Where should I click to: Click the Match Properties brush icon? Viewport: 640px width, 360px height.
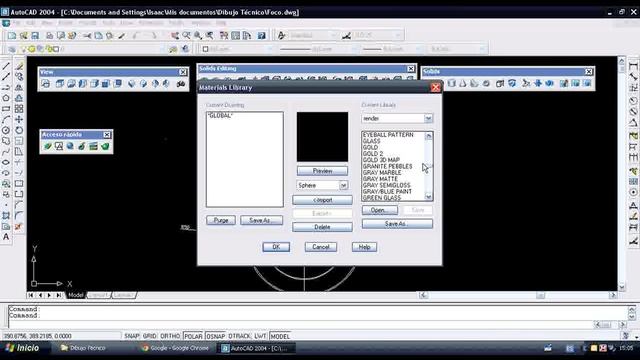pos(122,36)
